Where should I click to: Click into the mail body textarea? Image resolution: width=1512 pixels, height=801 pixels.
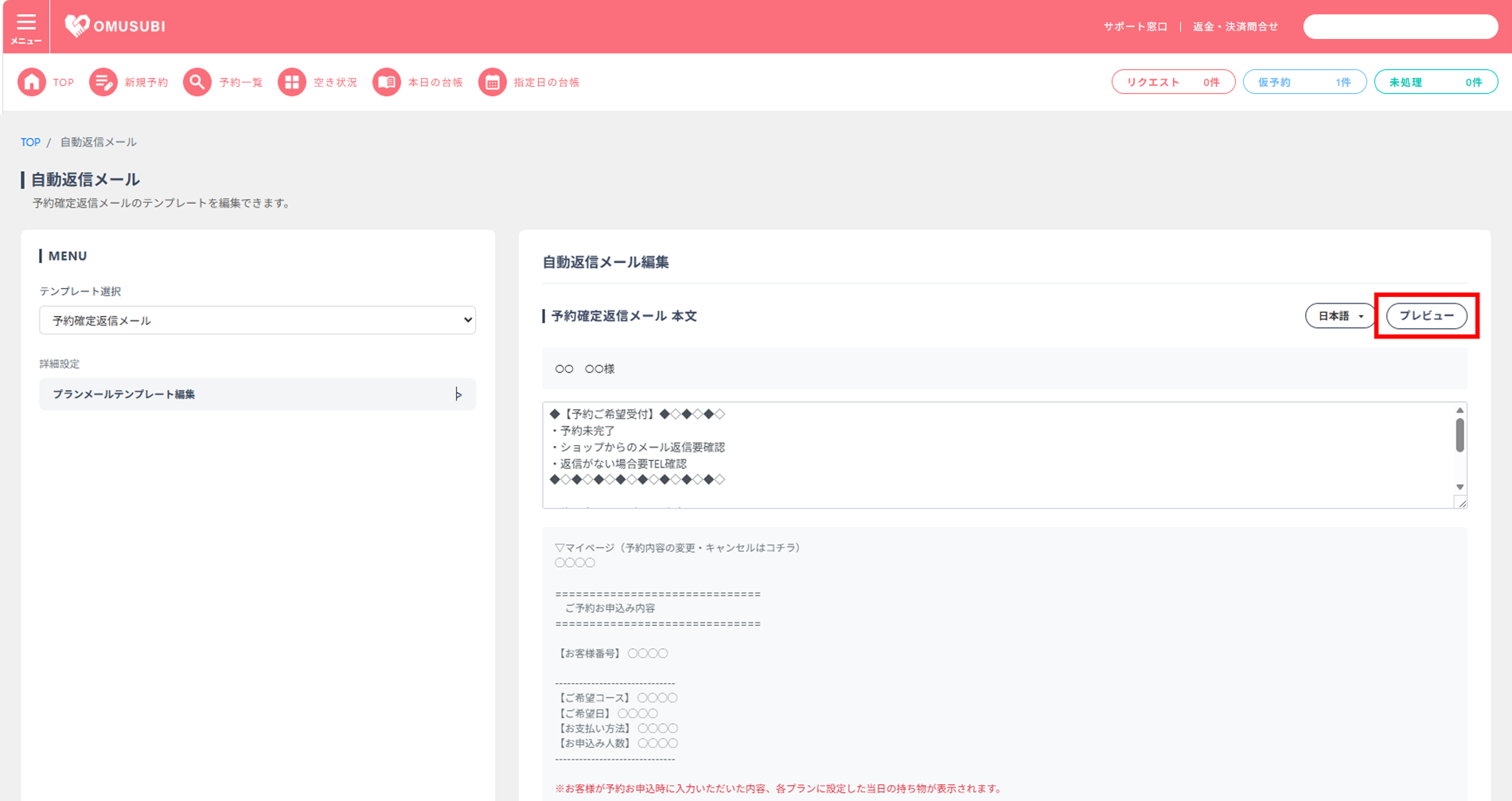998,455
